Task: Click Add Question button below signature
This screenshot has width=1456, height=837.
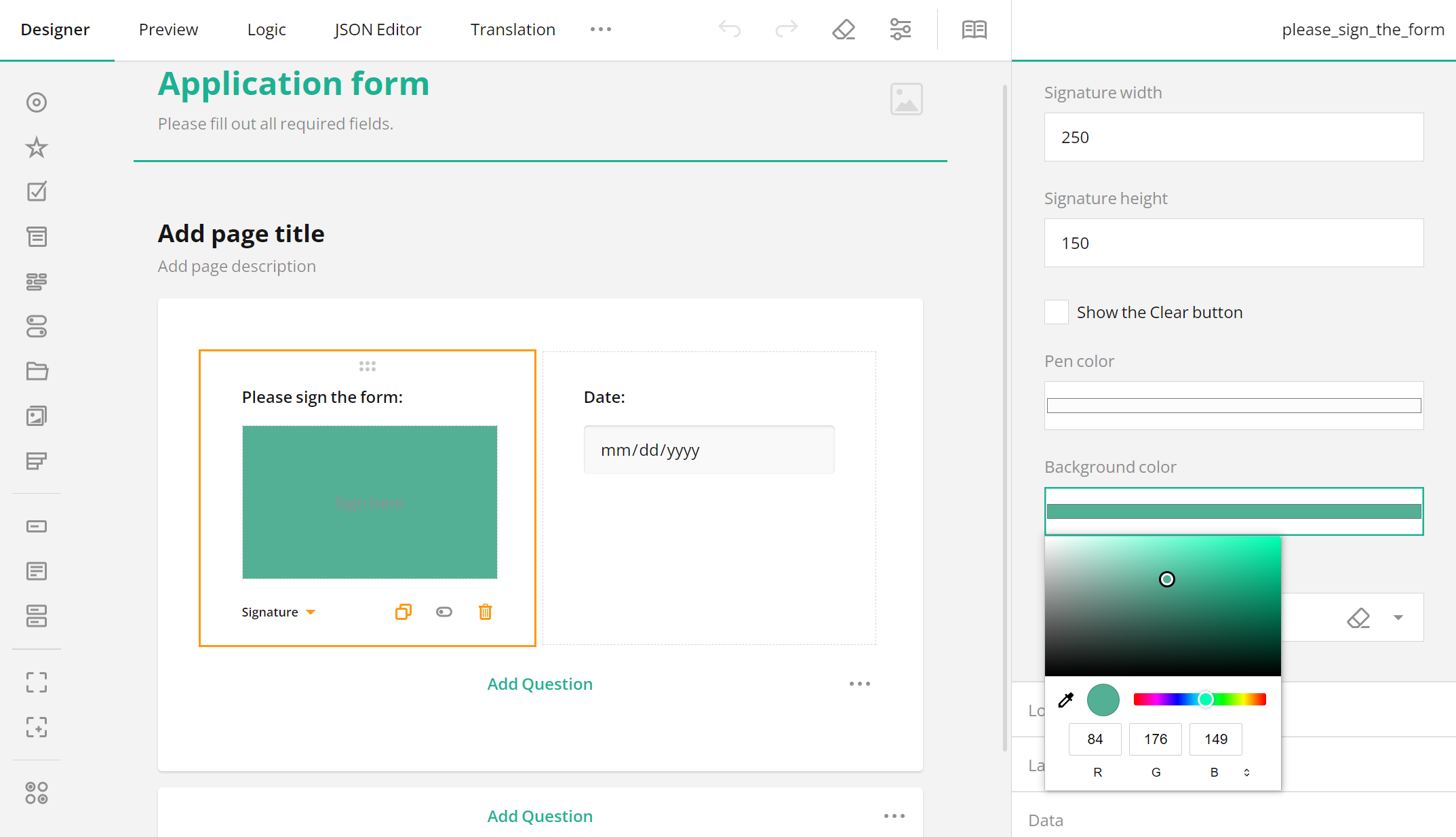Action: pyautogui.click(x=540, y=684)
